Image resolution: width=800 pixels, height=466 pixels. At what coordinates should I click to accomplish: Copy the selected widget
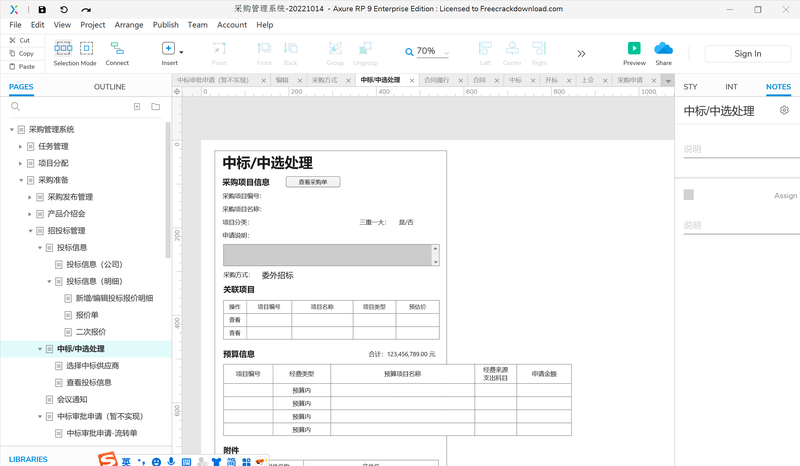pos(21,54)
